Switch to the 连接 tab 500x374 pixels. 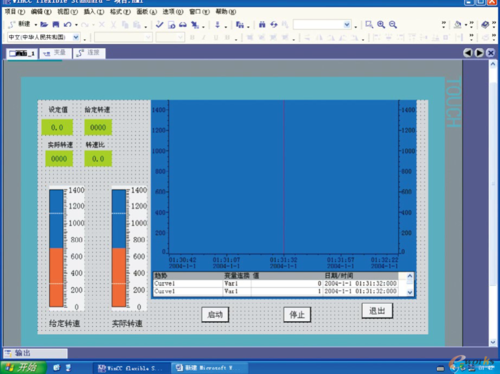coord(89,53)
